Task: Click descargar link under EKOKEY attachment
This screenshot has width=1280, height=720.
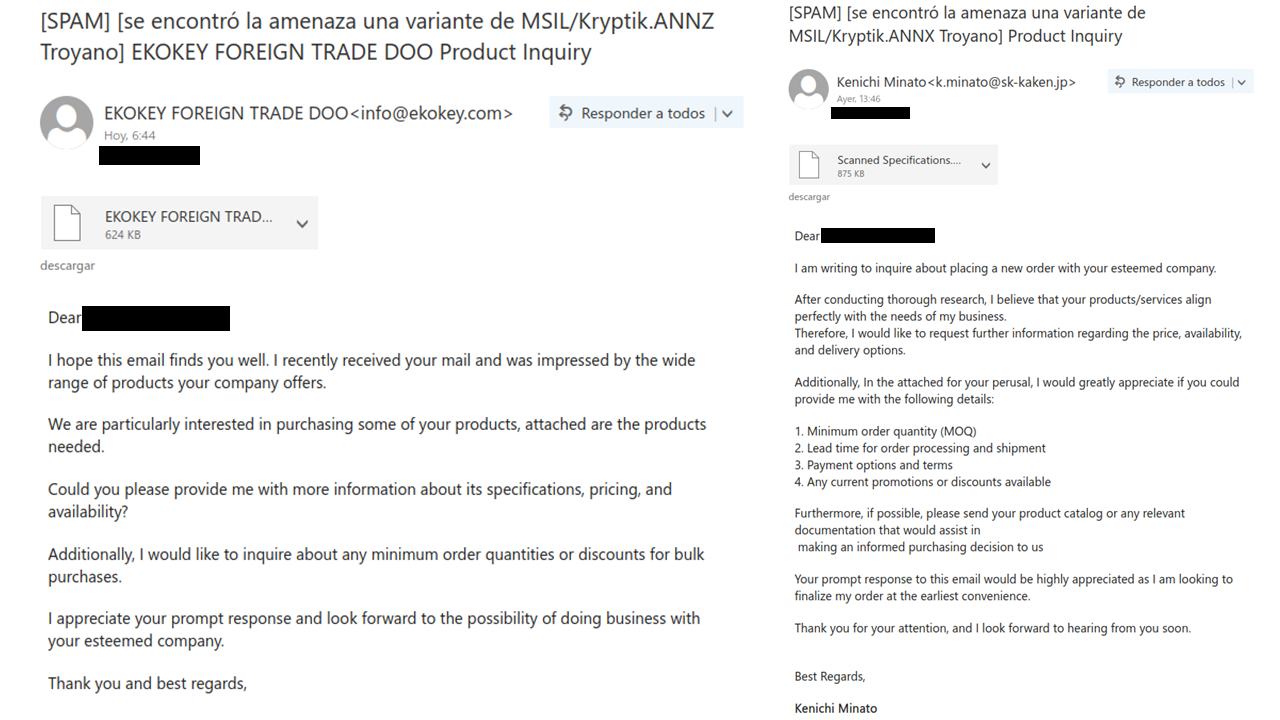Action: [x=67, y=266]
